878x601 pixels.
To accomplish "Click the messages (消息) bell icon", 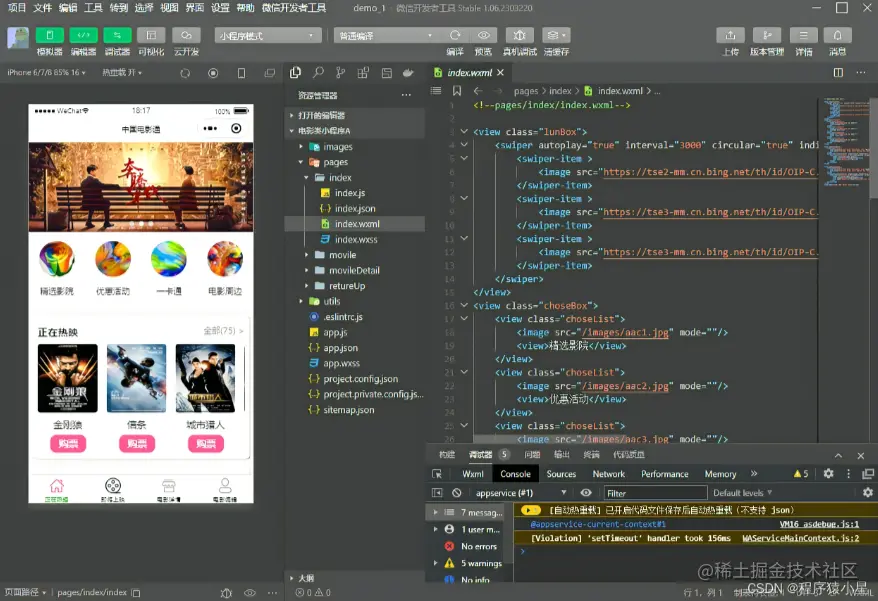I will pos(837,35).
